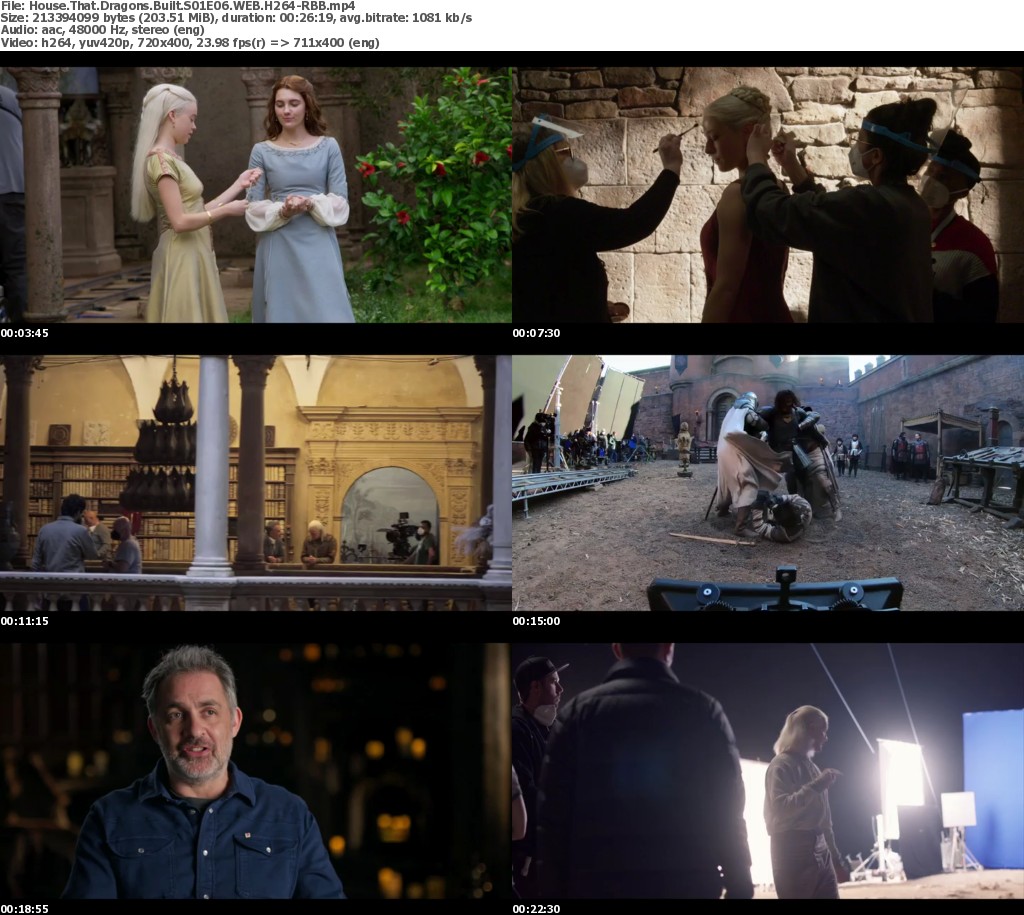The image size is (1024, 915).
Task: Select the interview man in blue shirt thumbnail
Action: (x=256, y=770)
